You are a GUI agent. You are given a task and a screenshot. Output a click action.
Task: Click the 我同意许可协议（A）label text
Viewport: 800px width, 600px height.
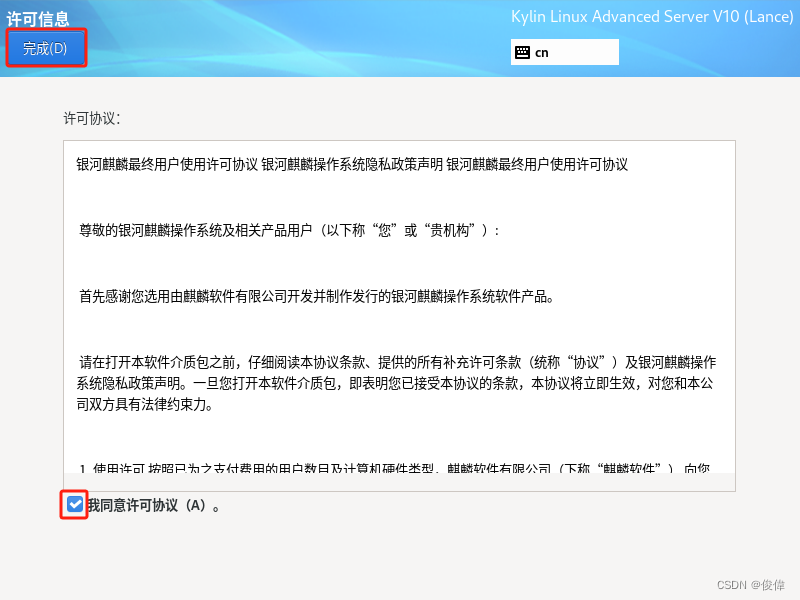pyautogui.click(x=154, y=505)
